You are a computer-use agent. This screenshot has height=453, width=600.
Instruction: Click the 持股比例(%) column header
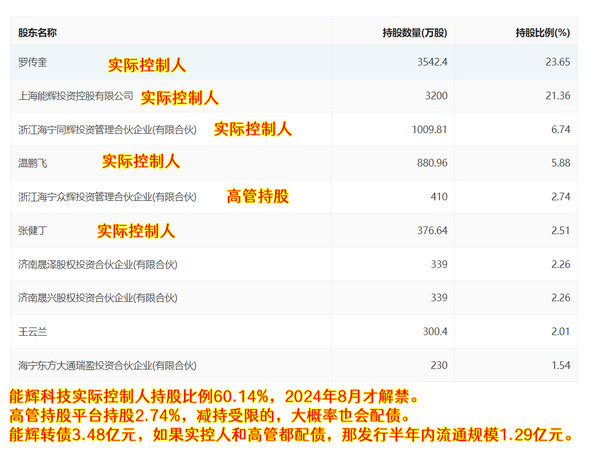[543, 33]
